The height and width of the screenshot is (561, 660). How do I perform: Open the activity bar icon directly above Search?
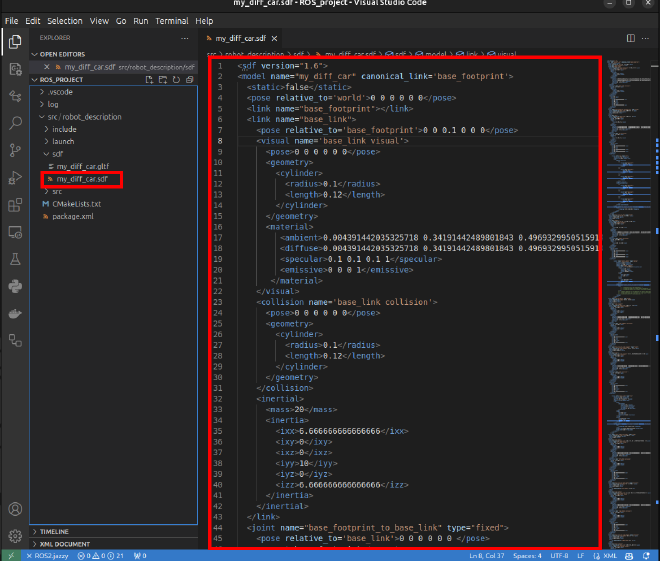point(15,96)
